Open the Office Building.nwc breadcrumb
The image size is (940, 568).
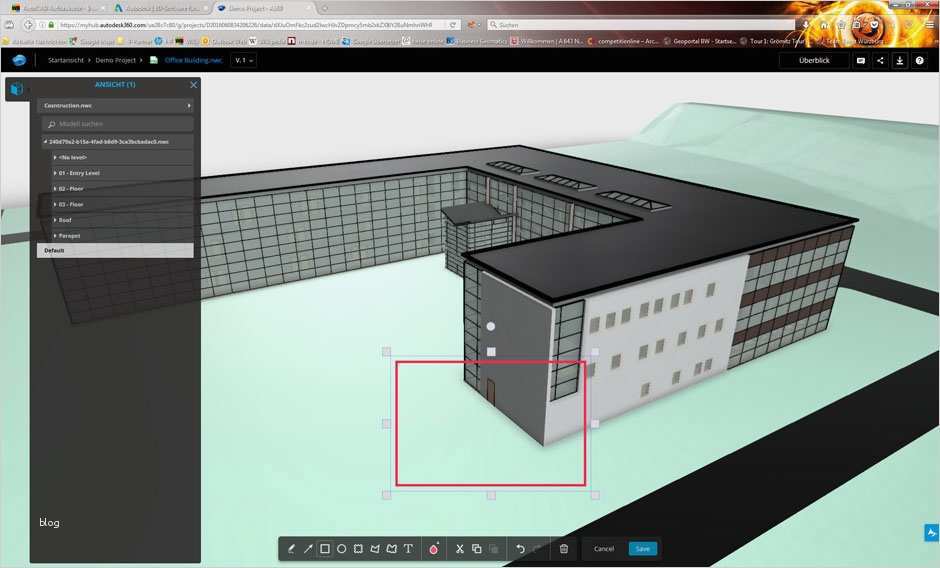pyautogui.click(x=193, y=61)
